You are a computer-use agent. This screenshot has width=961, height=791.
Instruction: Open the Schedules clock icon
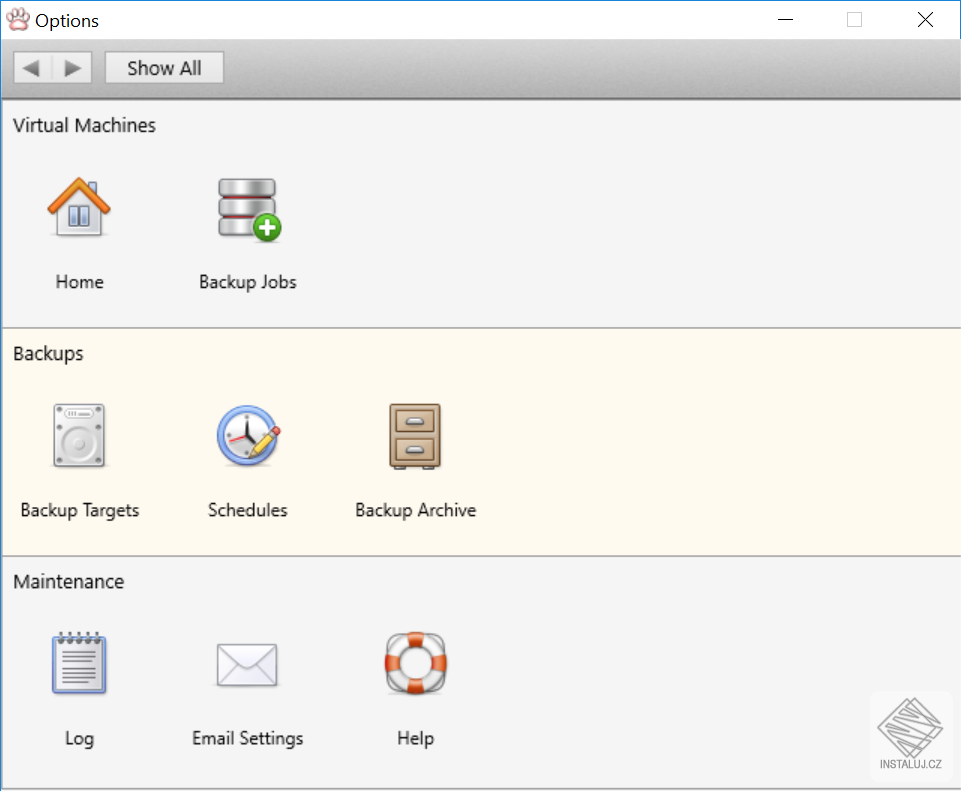pyautogui.click(x=248, y=435)
